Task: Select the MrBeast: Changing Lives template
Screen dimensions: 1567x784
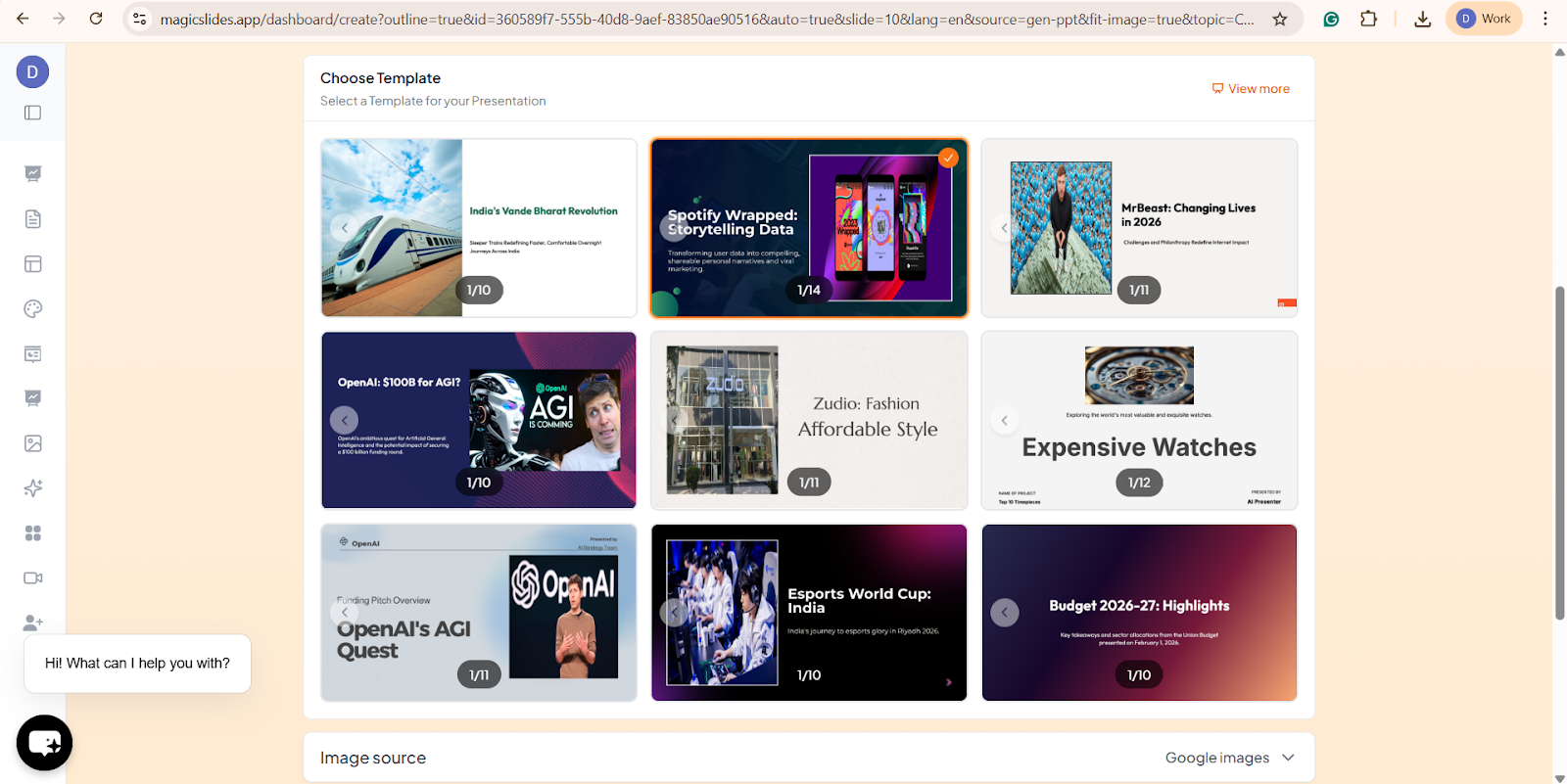Action: [1139, 228]
